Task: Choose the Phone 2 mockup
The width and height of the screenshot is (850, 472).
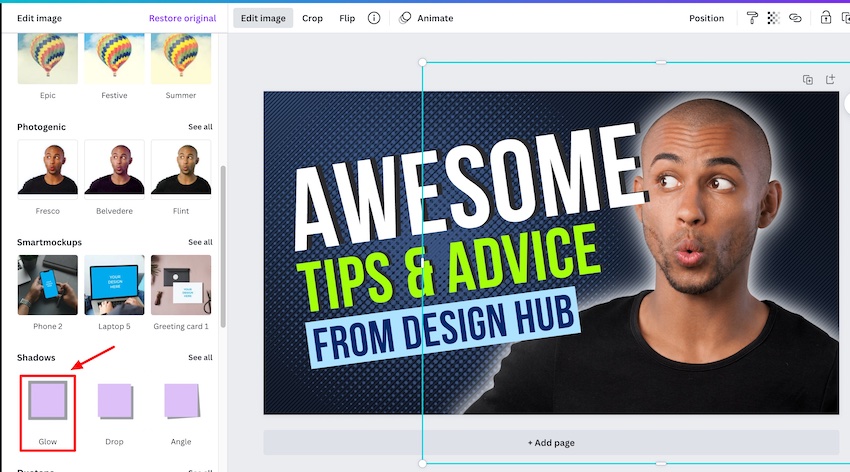Action: click(x=48, y=285)
